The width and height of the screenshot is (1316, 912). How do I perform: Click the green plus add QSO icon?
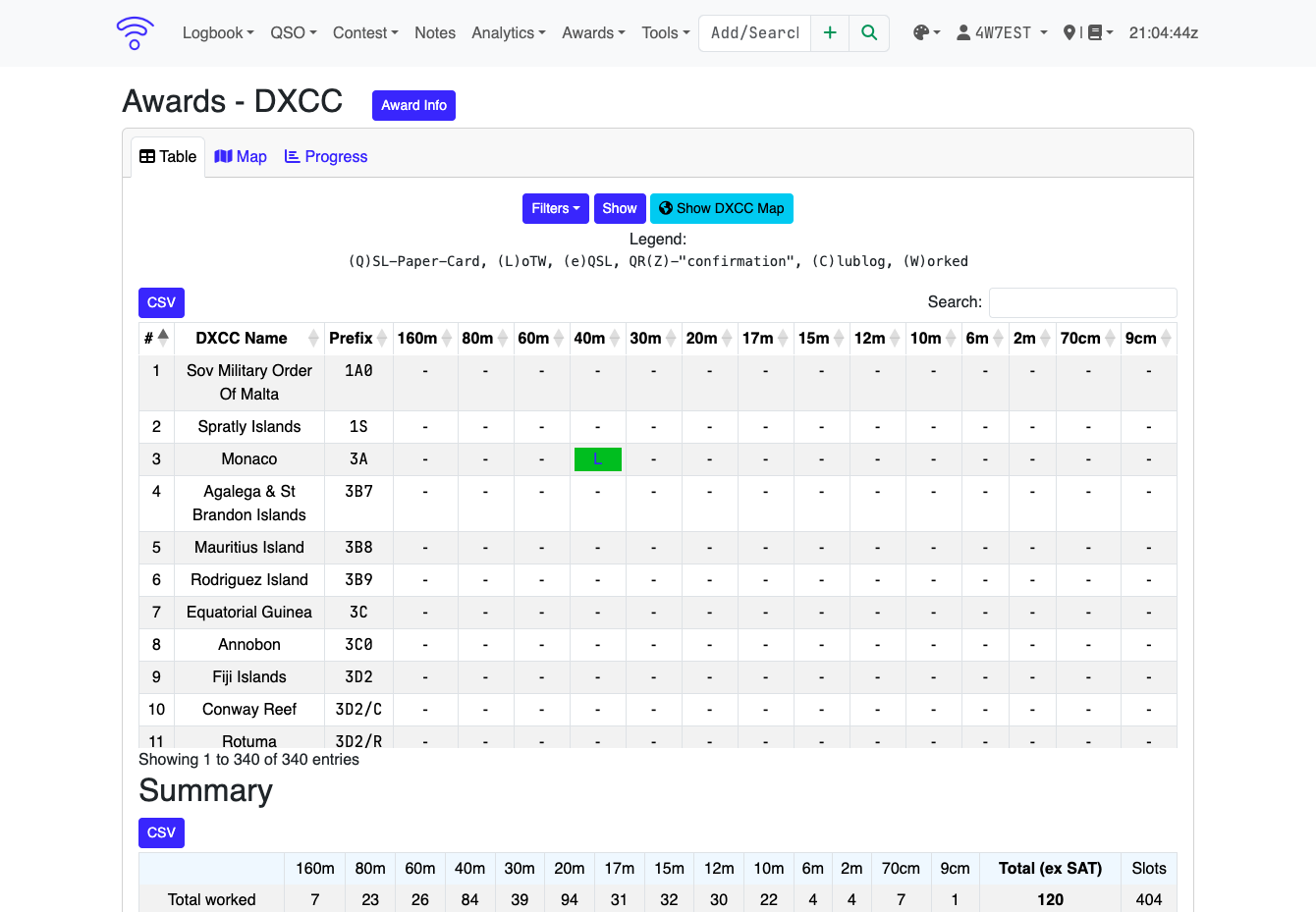pyautogui.click(x=830, y=32)
